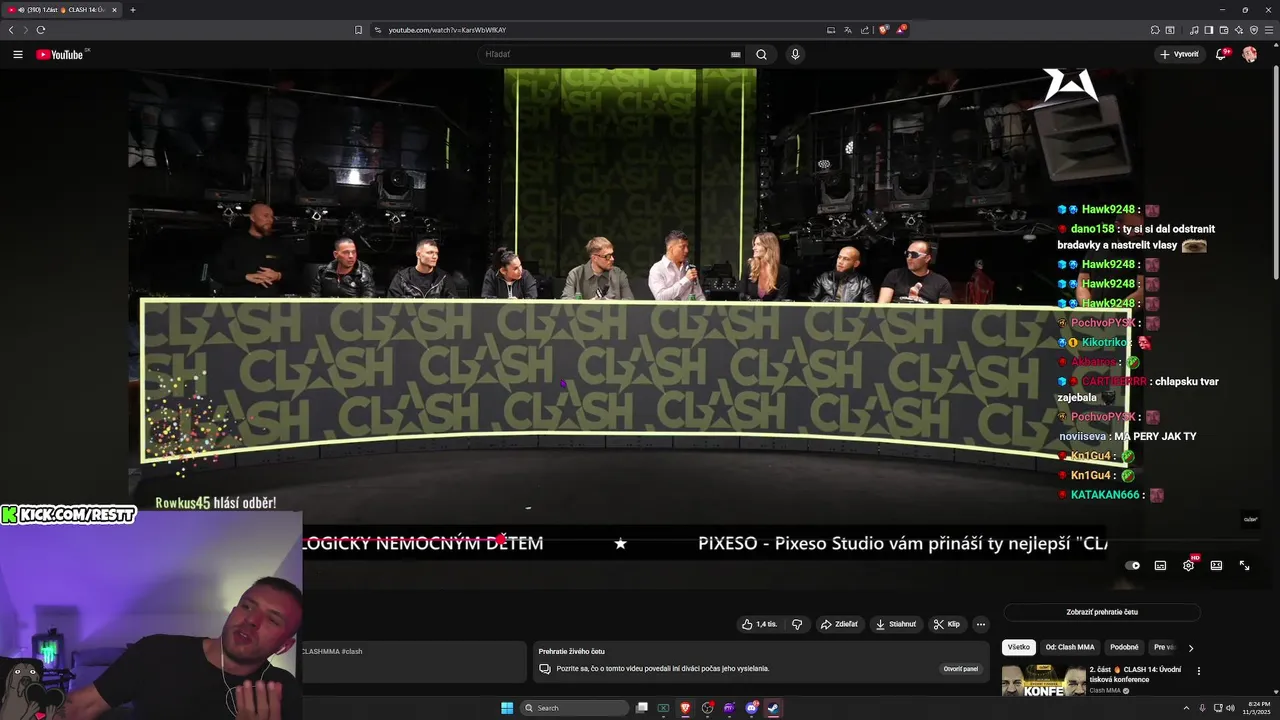This screenshot has width=1280, height=720.
Task: Go back in the browser
Action: click(11, 30)
